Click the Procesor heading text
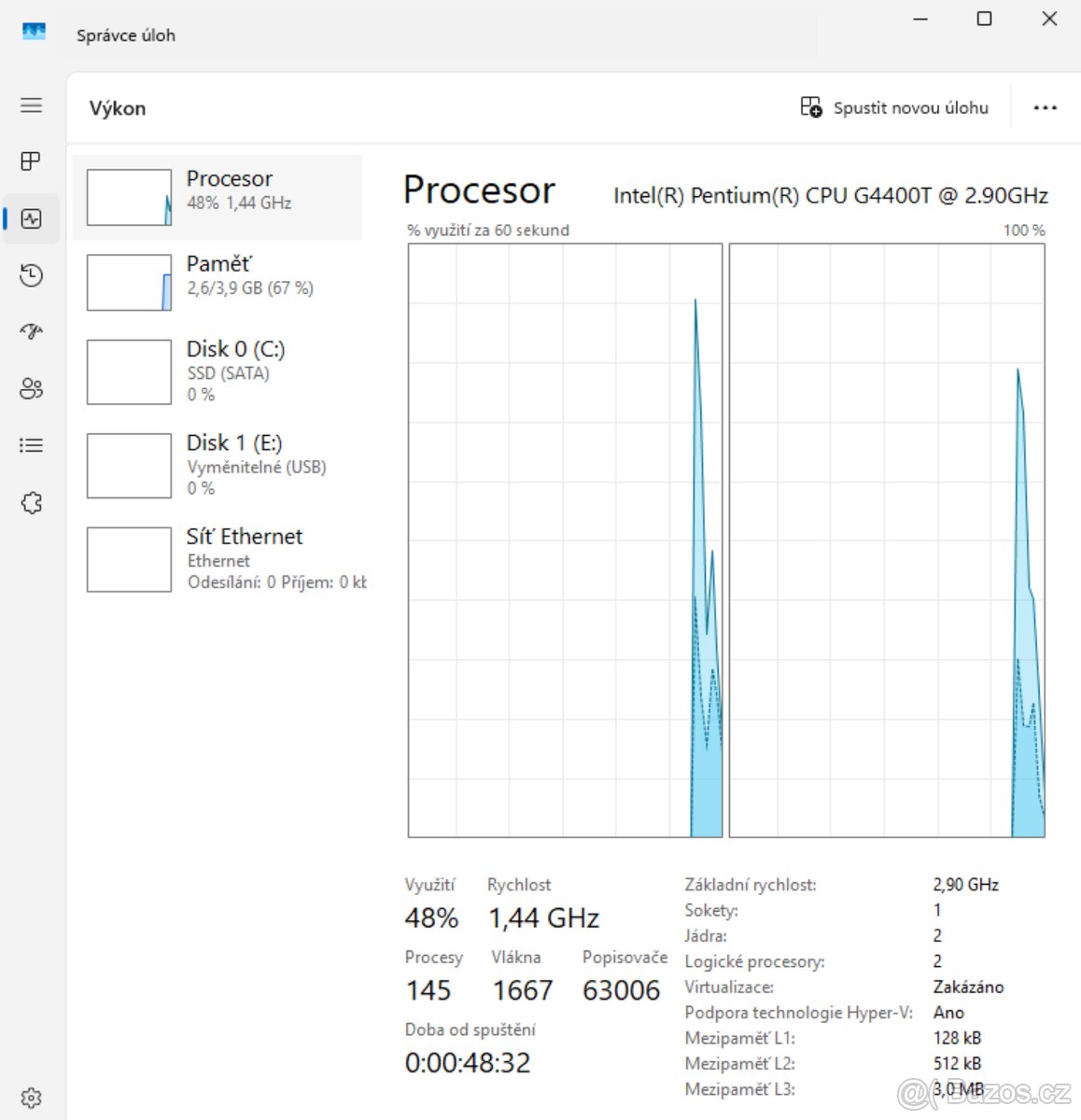Image resolution: width=1081 pixels, height=1120 pixels. 479,190
